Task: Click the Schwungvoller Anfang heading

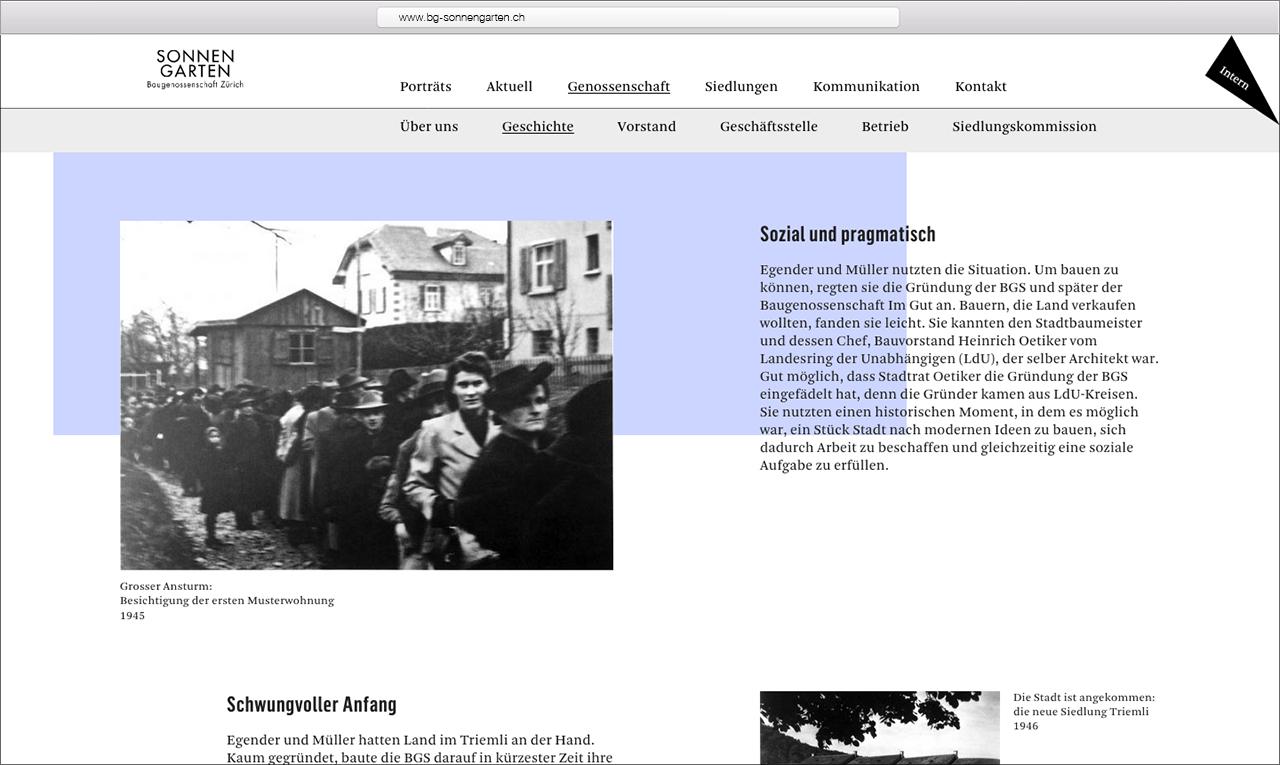Action: [x=311, y=704]
